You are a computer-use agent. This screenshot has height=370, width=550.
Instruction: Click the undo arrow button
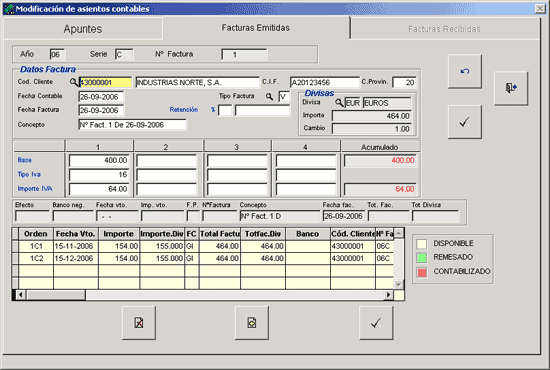coord(465,72)
